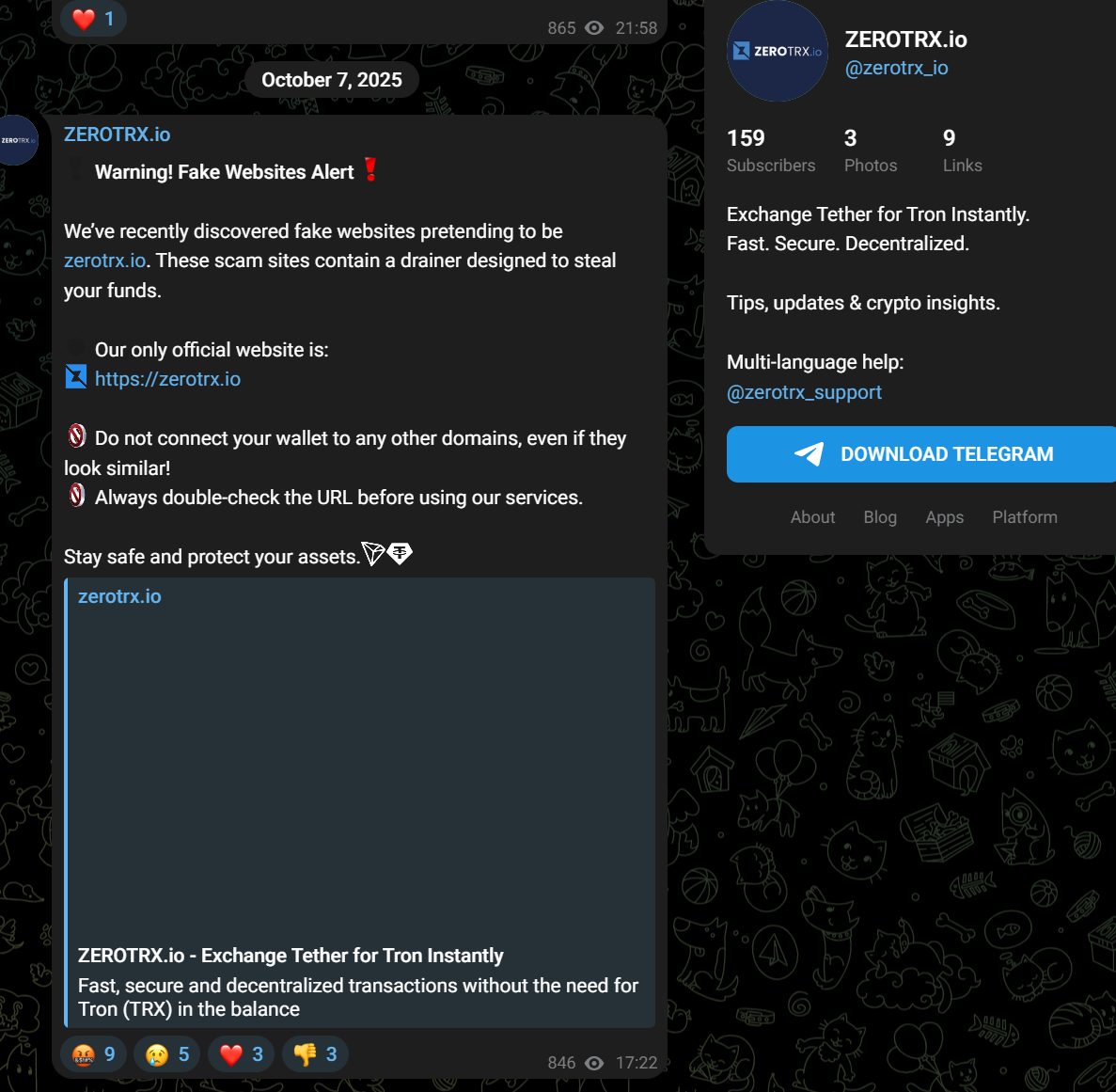The width and height of the screenshot is (1116, 1092).
Task: Click 'Tips, updates & crypto insights.' text
Action: point(863,303)
